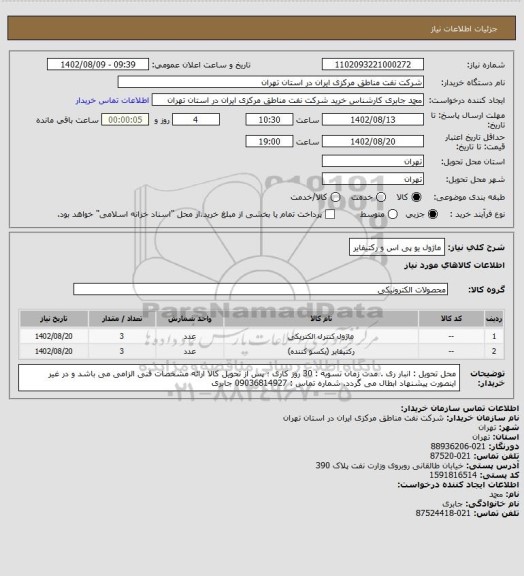Click the delivery city field تهران
The image size is (524, 576).
coord(373,179)
